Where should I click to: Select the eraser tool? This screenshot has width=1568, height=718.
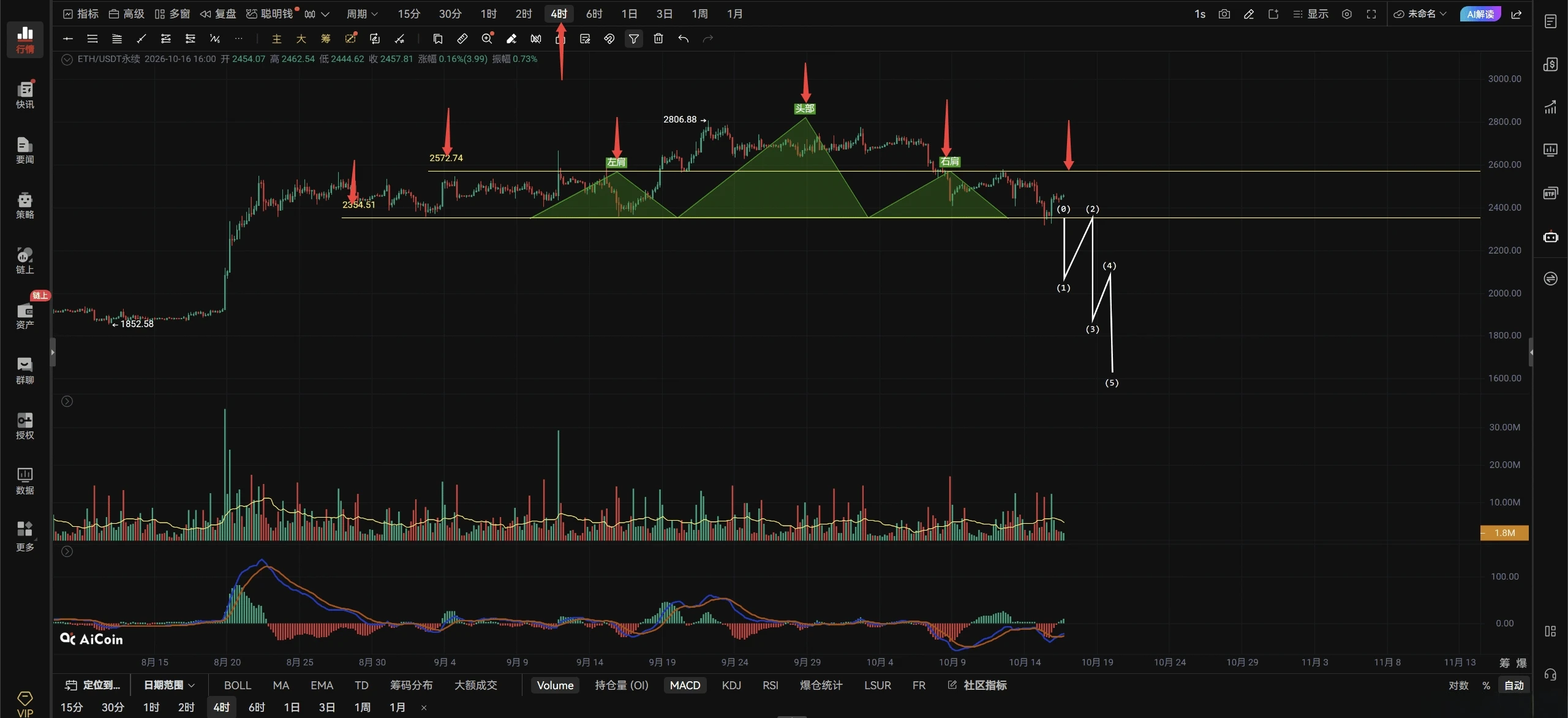(x=511, y=39)
